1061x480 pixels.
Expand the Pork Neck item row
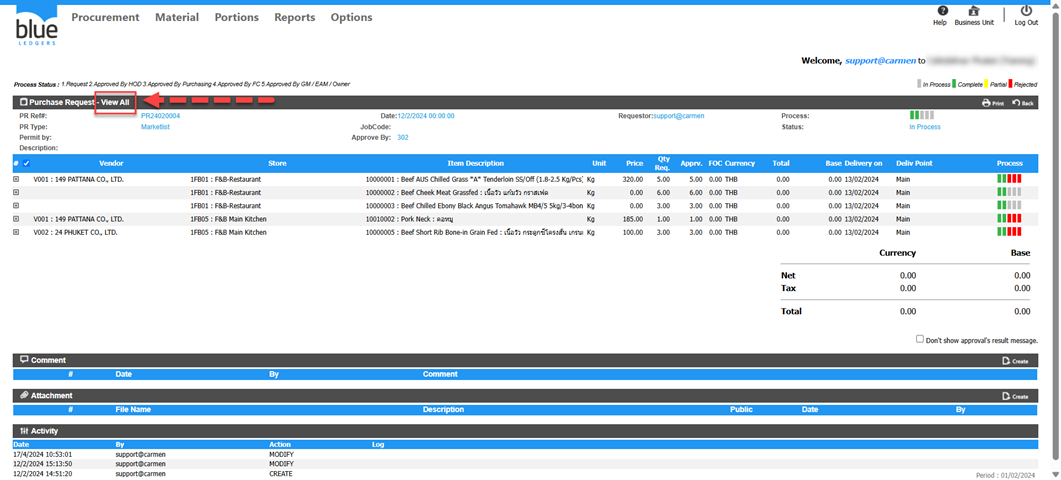click(16, 218)
